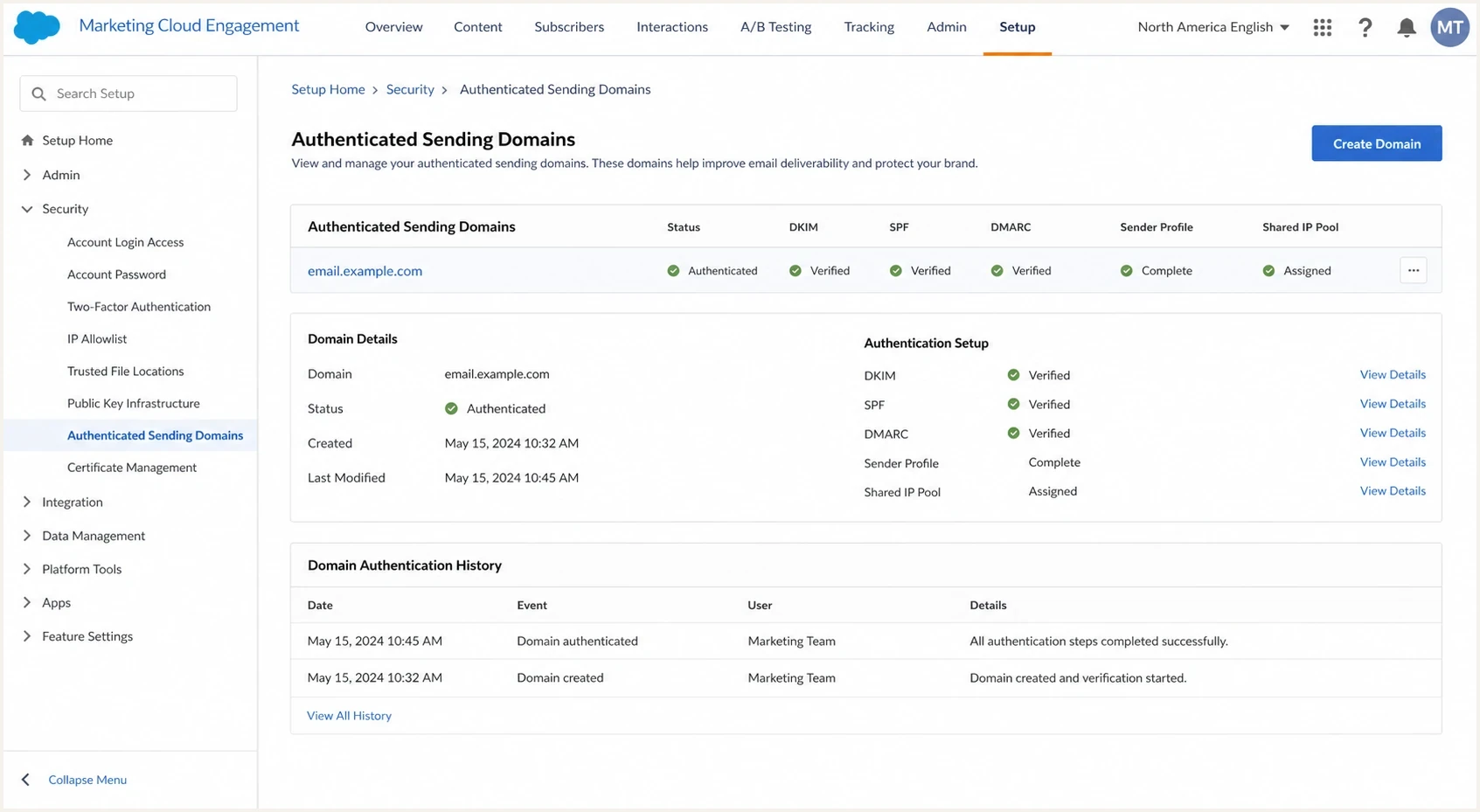Viewport: 1480px width, 812px height.
Task: Open the email.example.com domain link
Action: tap(365, 271)
